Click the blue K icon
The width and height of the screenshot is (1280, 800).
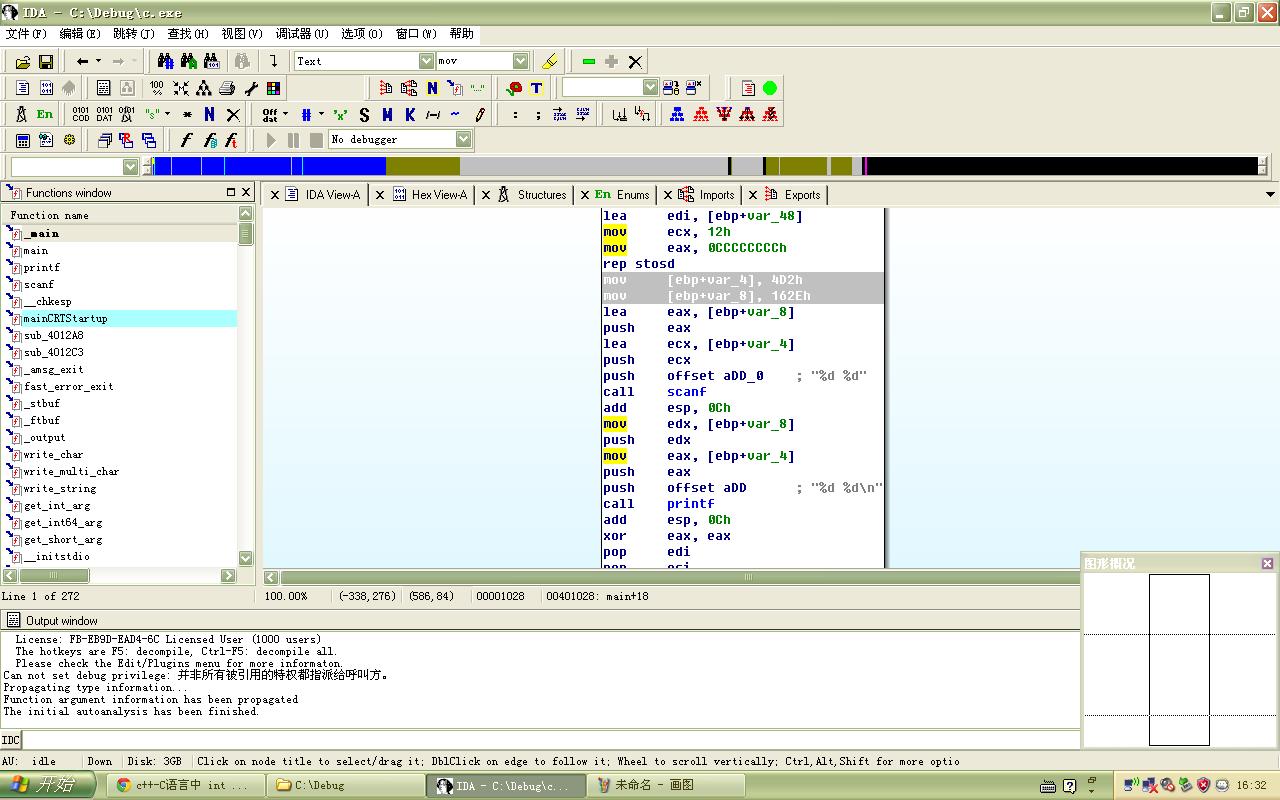click(x=410, y=114)
